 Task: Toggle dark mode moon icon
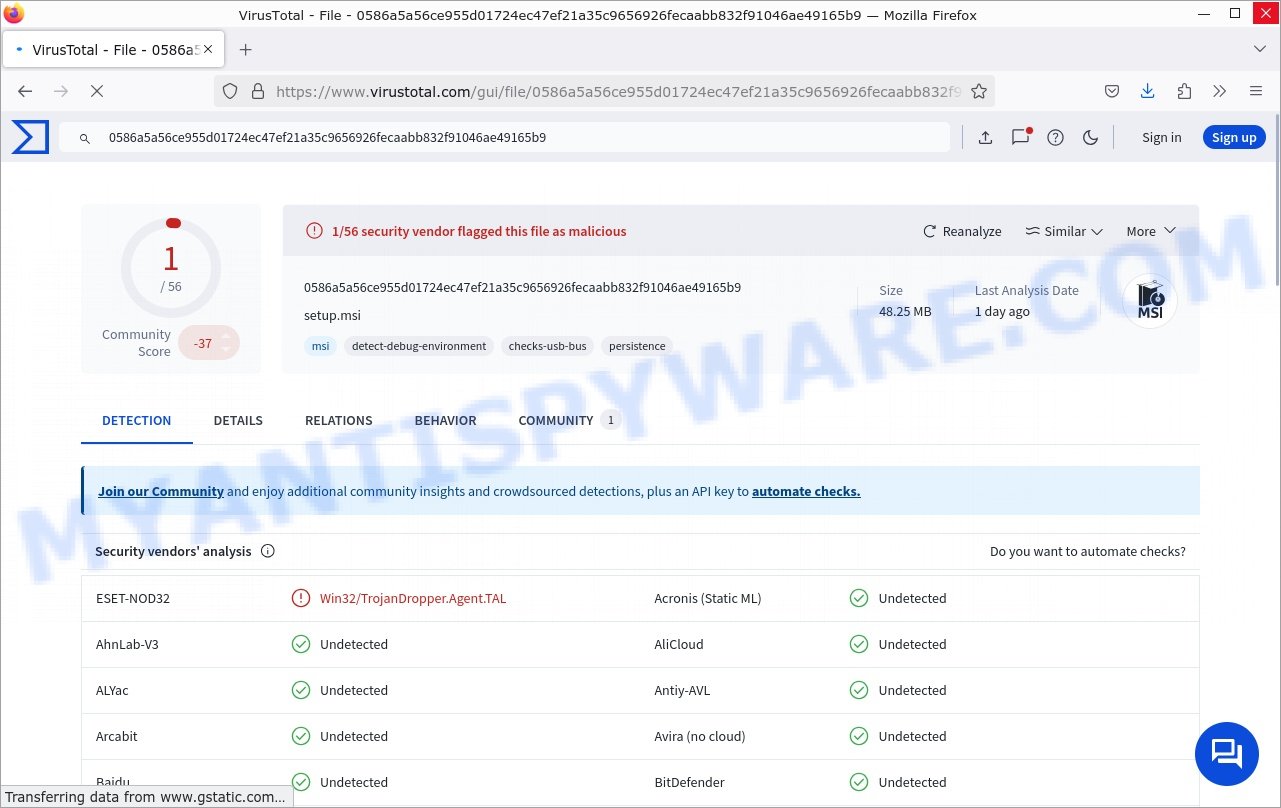click(x=1090, y=138)
